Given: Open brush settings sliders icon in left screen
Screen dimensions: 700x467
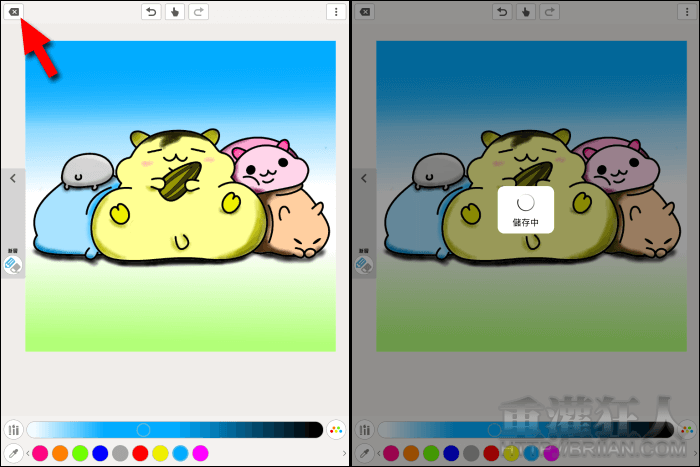Looking at the screenshot, I should click(x=13, y=430).
